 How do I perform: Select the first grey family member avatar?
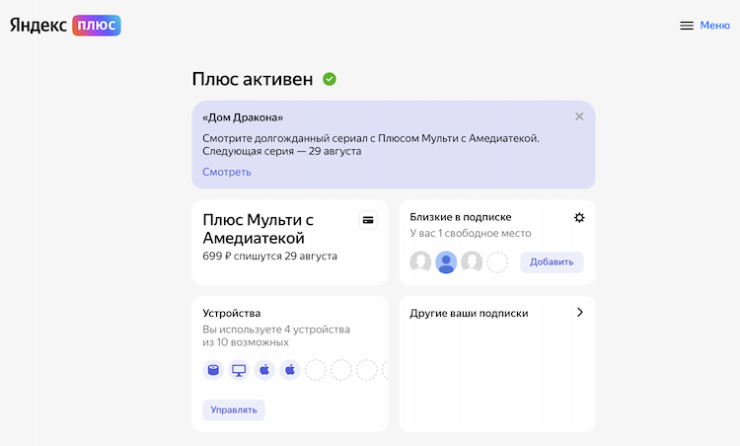420,262
